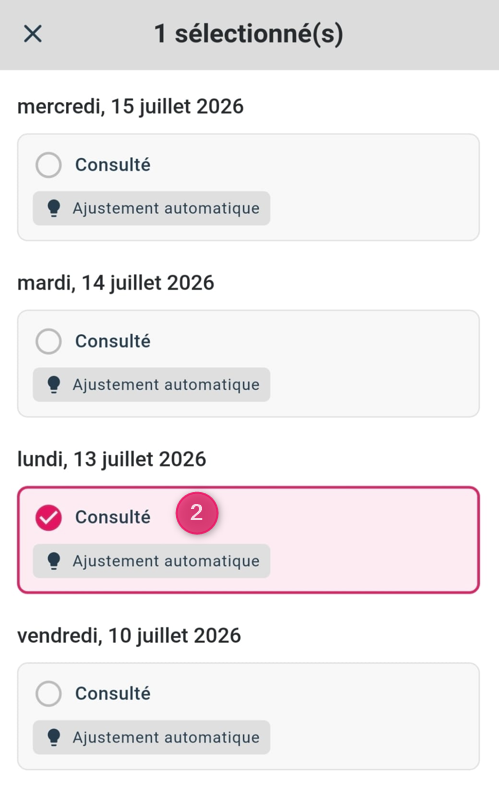The height and width of the screenshot is (800, 499).
Task: Tap Ajustement automatique tag on 14 juillet
Action: pyautogui.click(x=152, y=385)
